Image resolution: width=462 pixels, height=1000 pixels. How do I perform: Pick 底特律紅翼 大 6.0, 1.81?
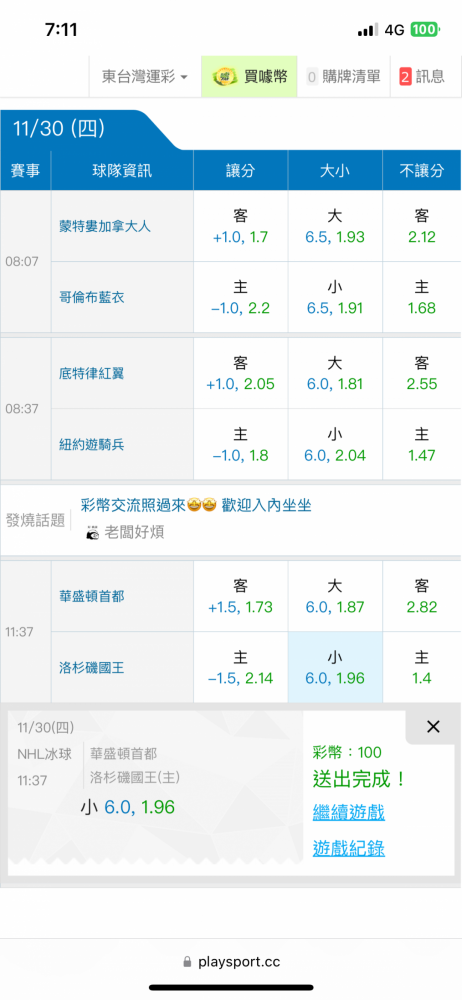tap(335, 373)
